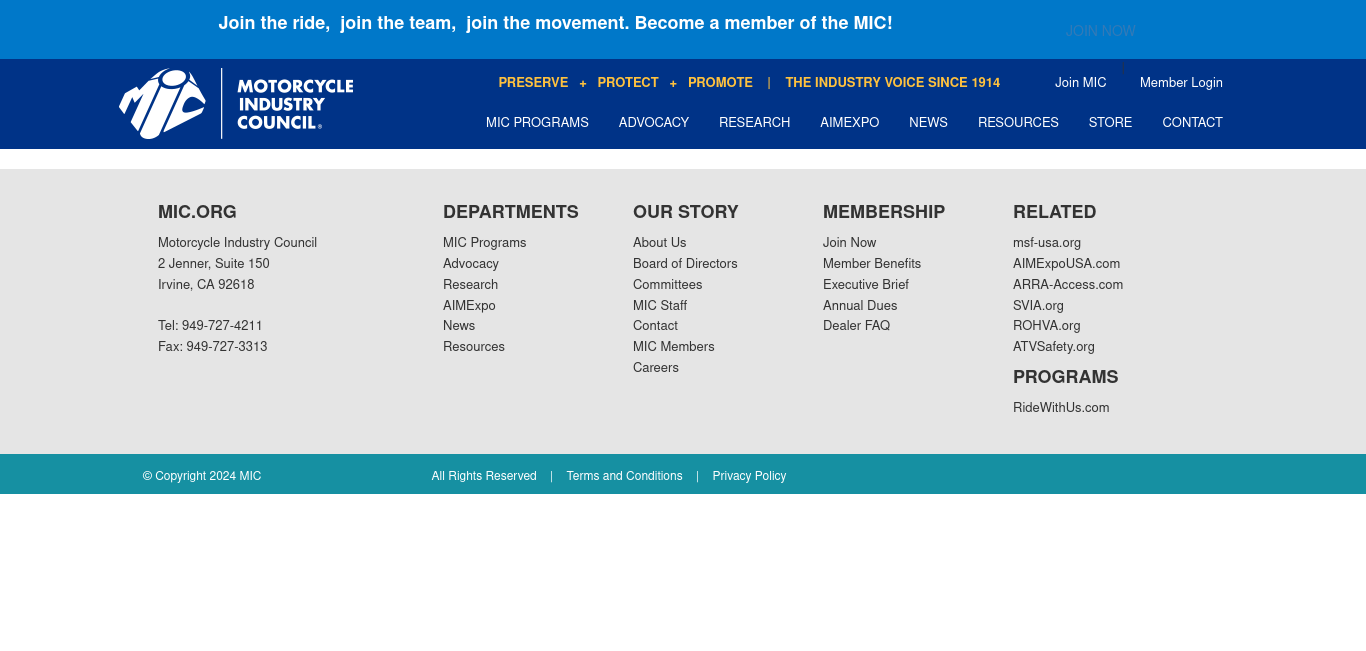Click the RELATED column heading
Screen dimensions: 1366x651
tap(1055, 212)
